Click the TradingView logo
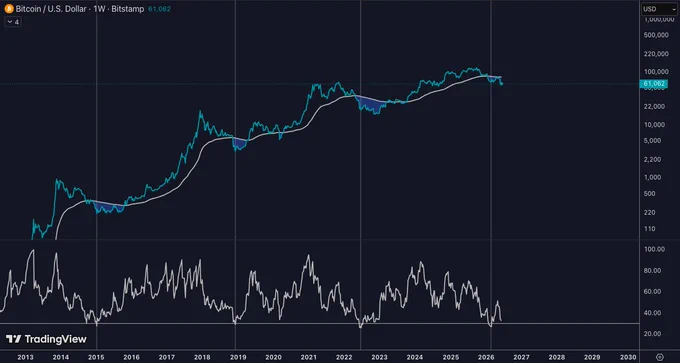This screenshot has height=363, width=680. 46,339
